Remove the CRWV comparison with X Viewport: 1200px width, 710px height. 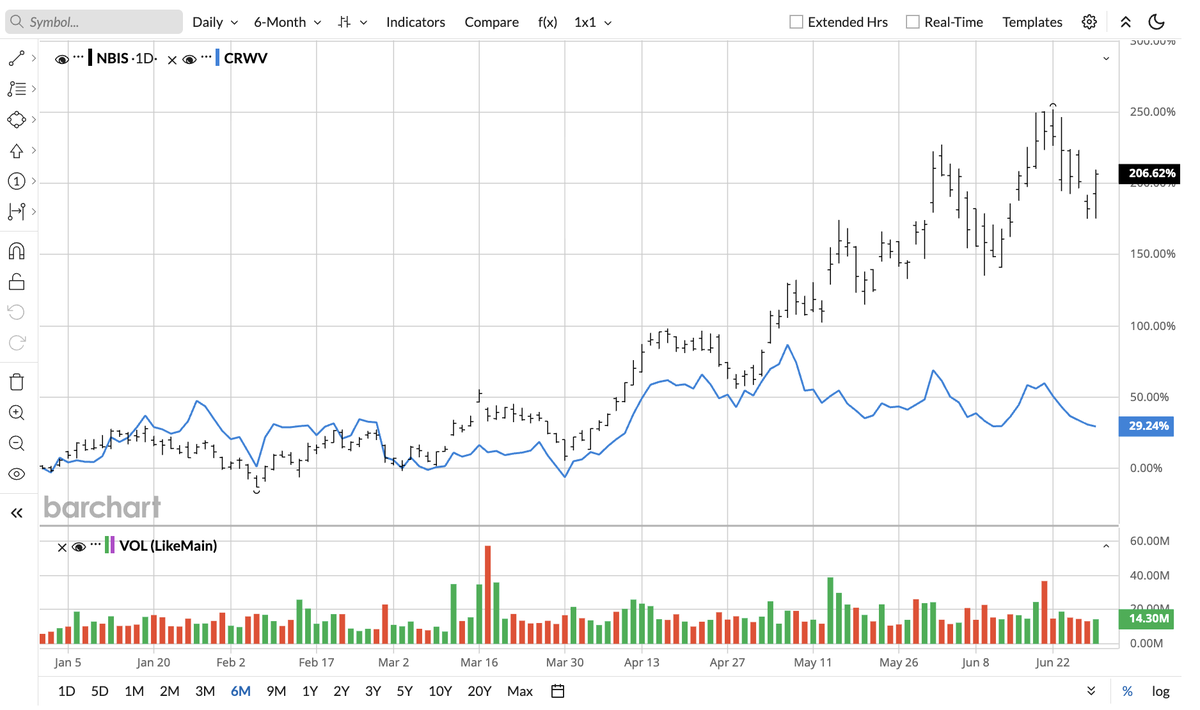[172, 59]
